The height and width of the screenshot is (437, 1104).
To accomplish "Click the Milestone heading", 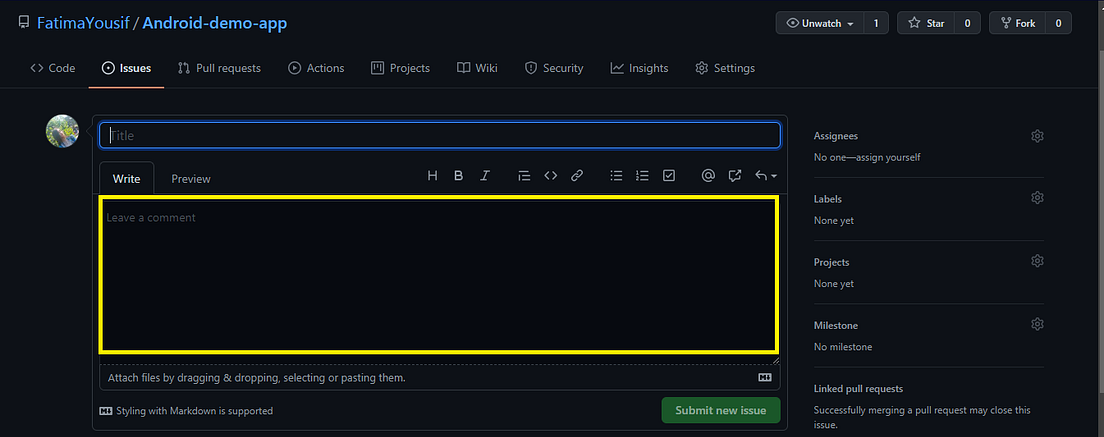I will pyautogui.click(x=836, y=326).
